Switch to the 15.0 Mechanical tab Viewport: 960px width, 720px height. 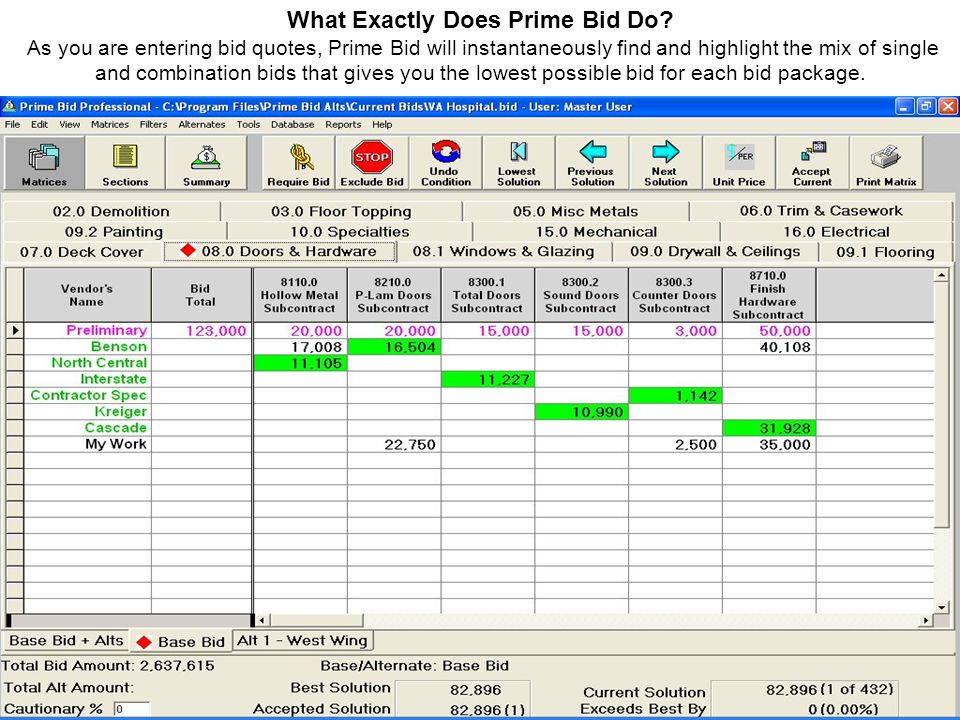pos(596,232)
